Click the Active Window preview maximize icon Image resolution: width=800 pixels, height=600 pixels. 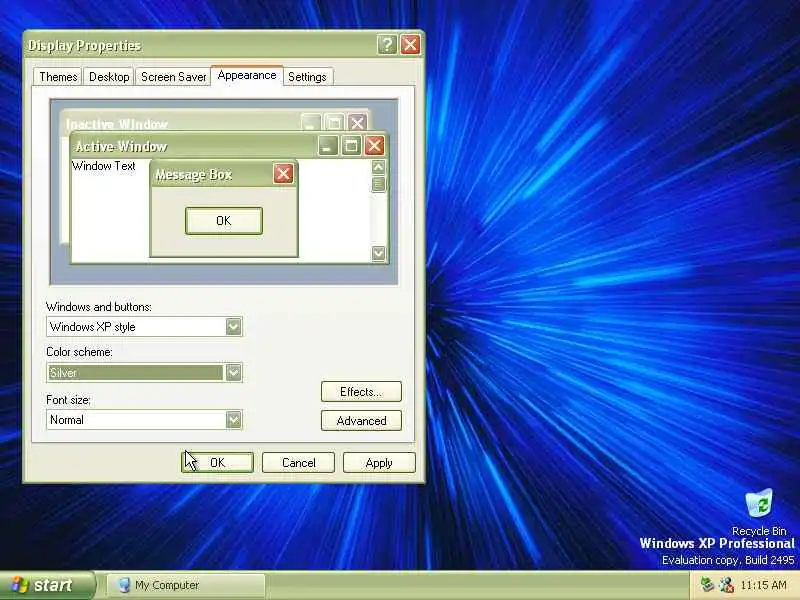(351, 146)
